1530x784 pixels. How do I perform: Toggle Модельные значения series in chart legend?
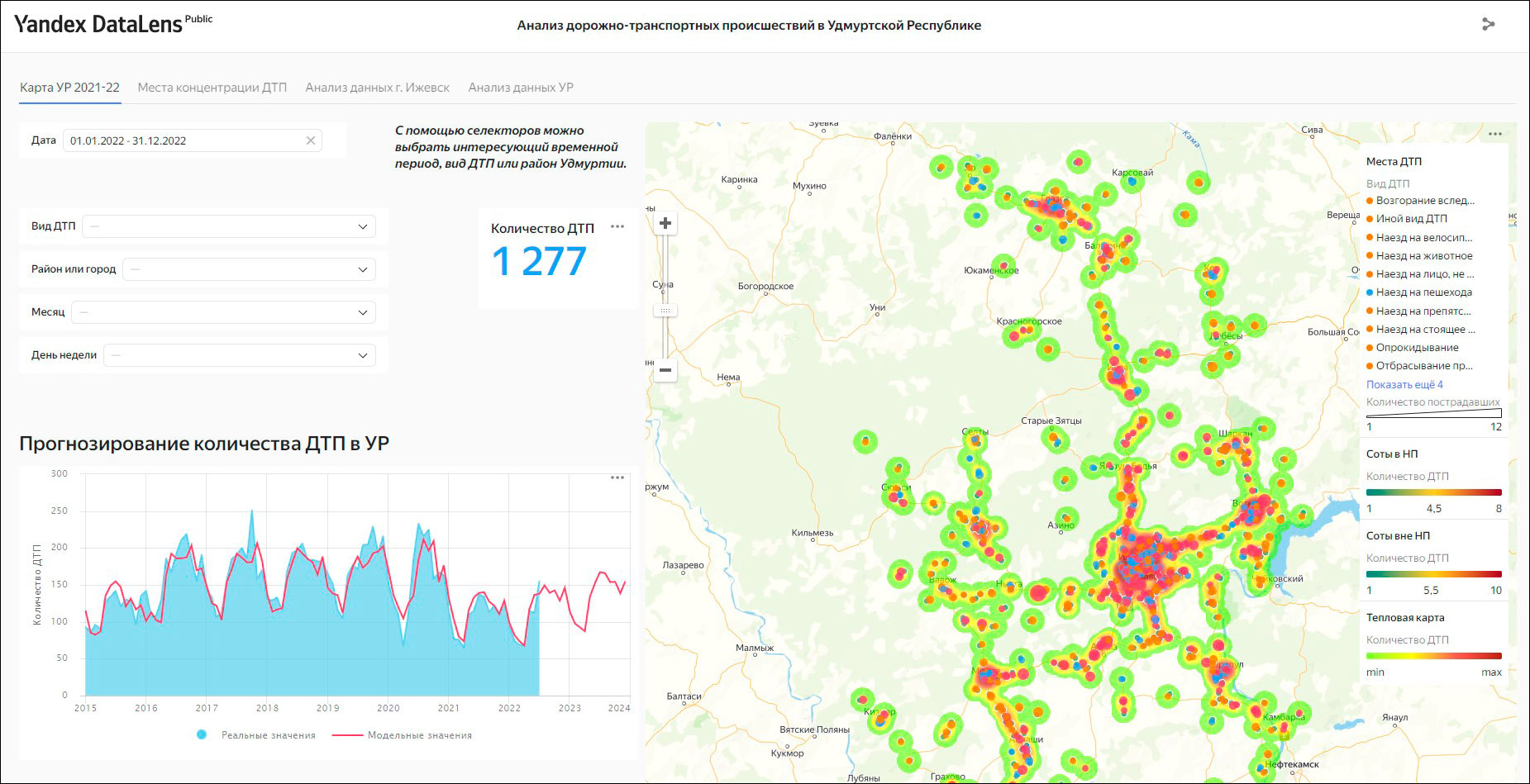tap(418, 735)
